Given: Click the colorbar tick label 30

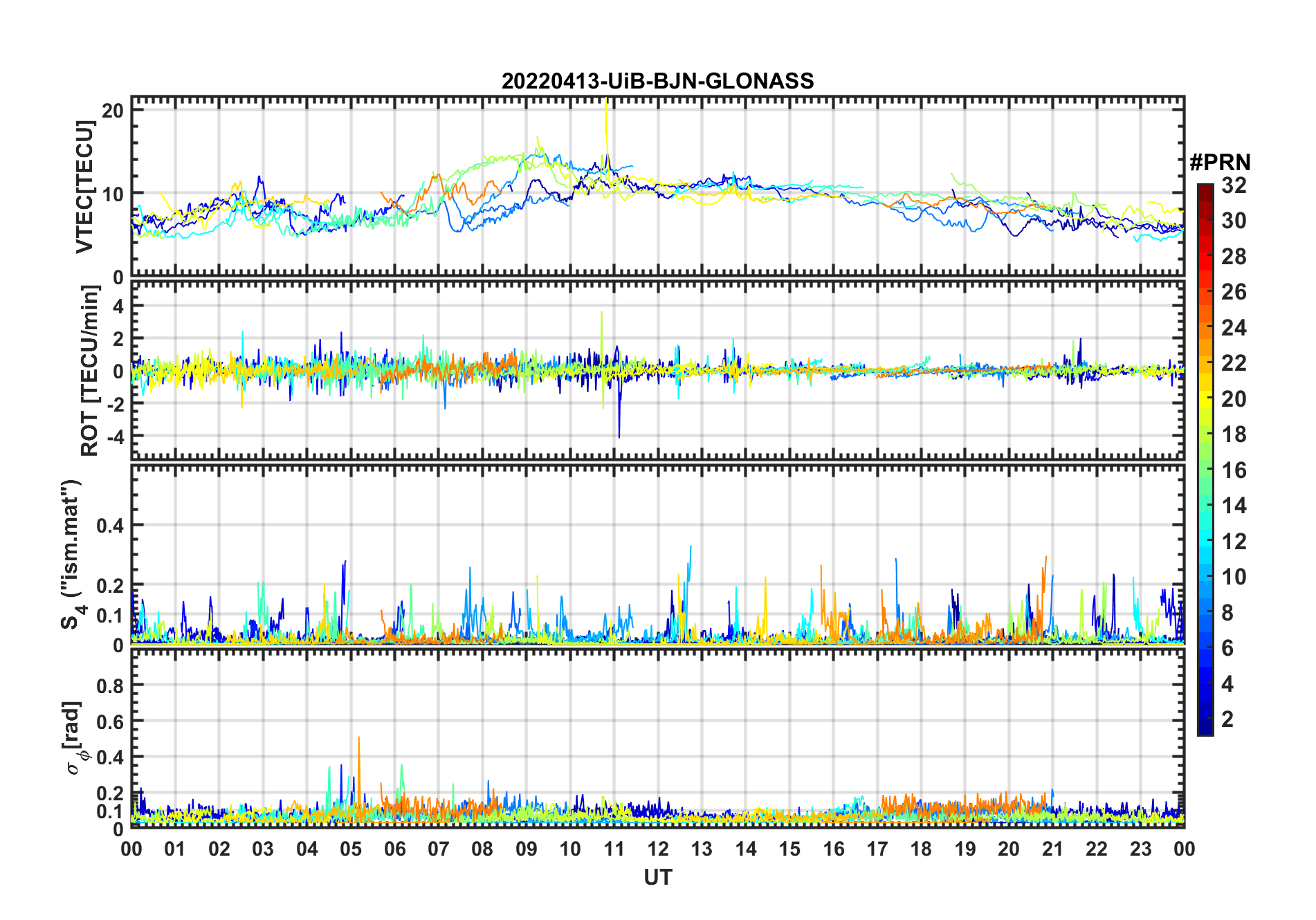Looking at the screenshot, I should 1234,221.
